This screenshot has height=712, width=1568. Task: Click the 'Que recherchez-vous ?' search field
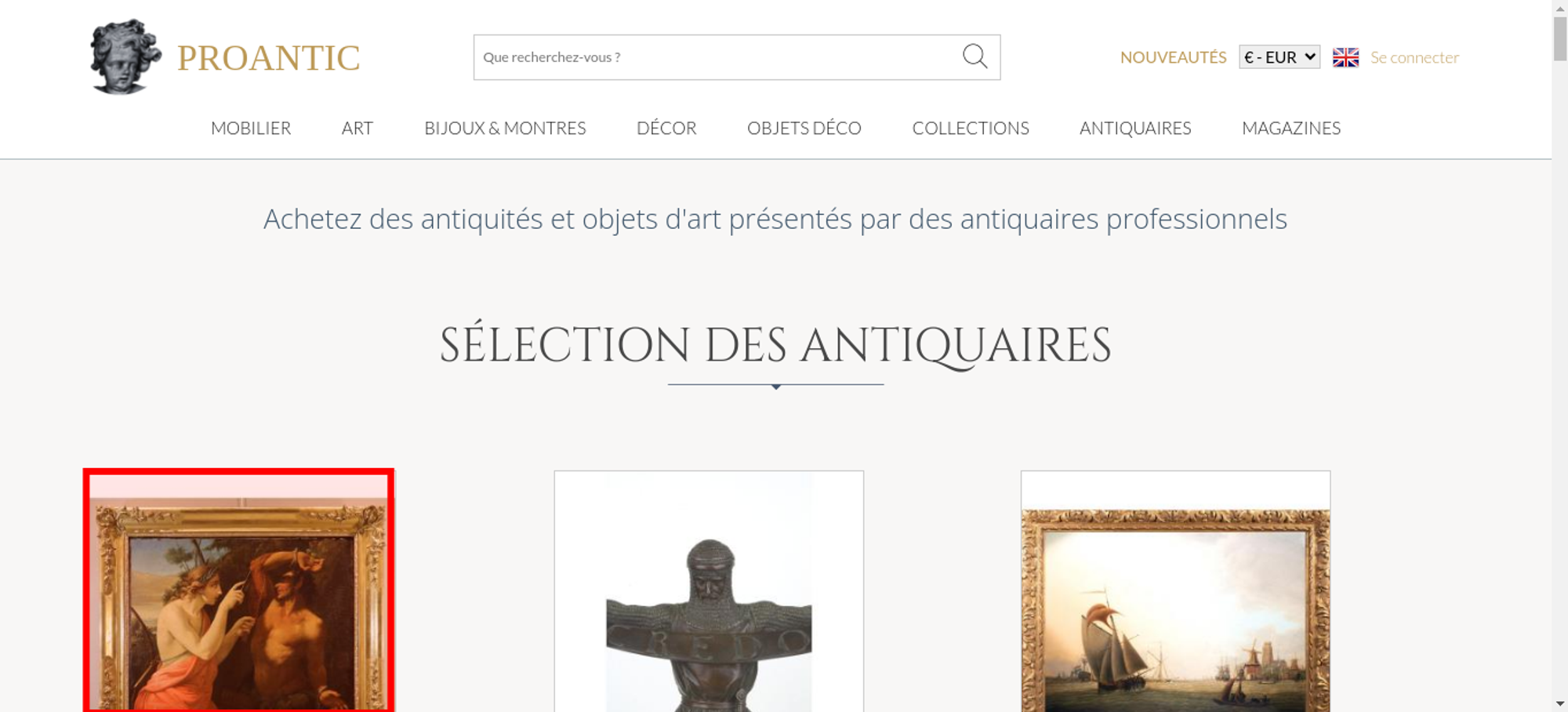tap(717, 57)
